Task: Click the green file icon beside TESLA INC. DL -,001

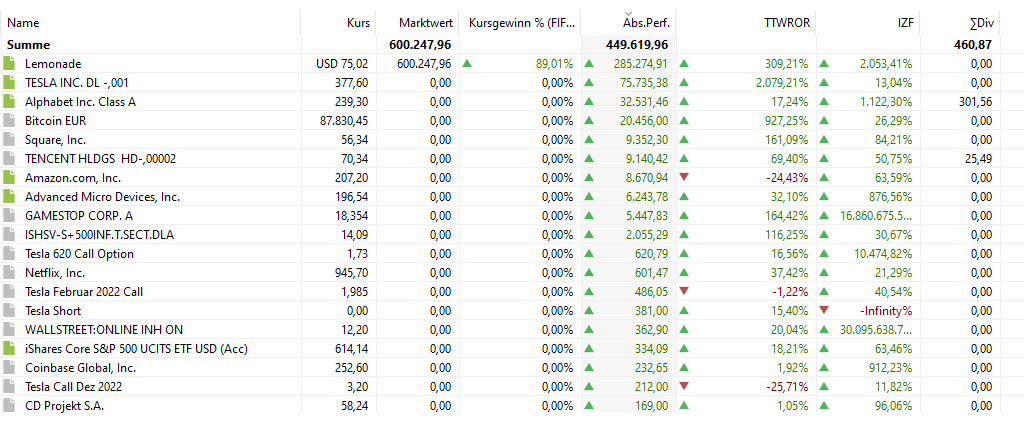Action: point(8,83)
